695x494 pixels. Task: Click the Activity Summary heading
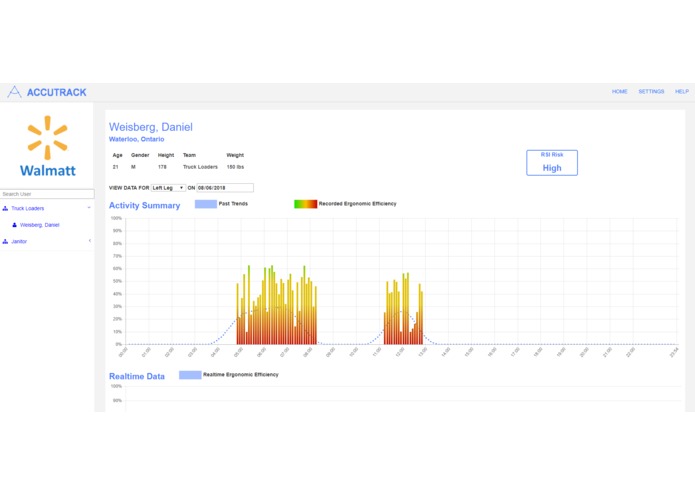(144, 206)
